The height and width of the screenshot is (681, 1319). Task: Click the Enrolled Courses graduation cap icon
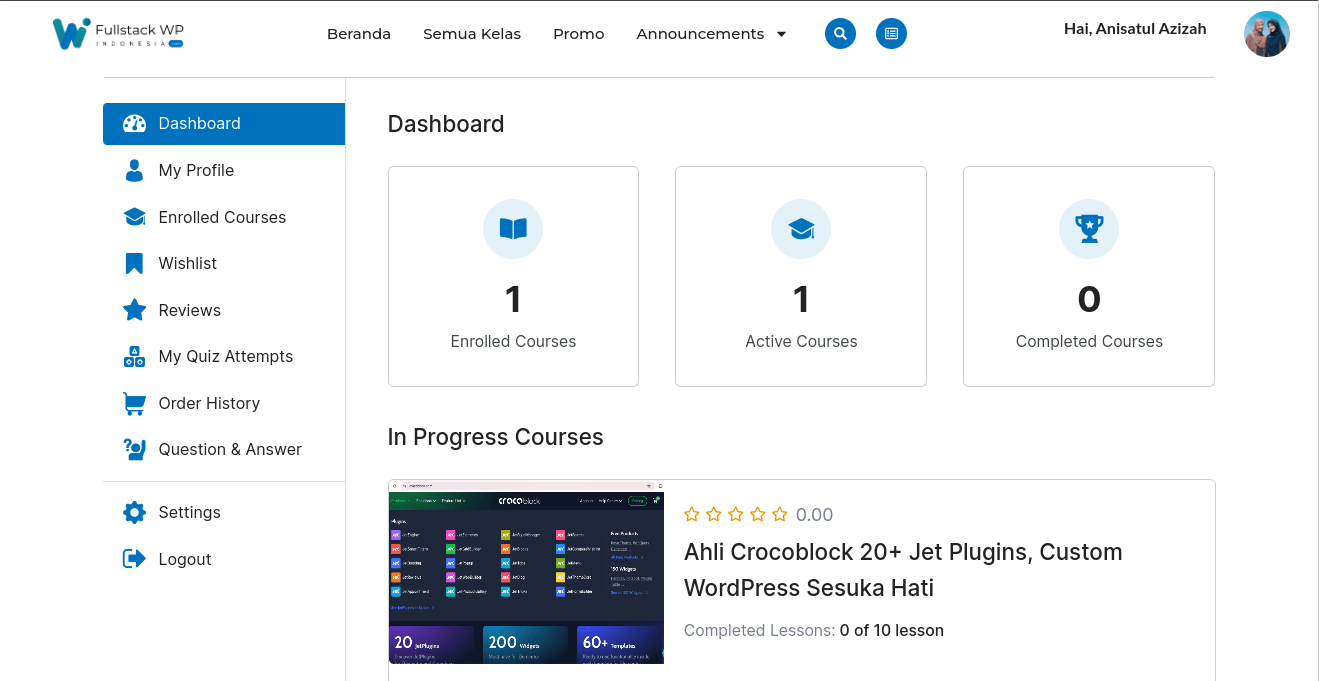(134, 217)
